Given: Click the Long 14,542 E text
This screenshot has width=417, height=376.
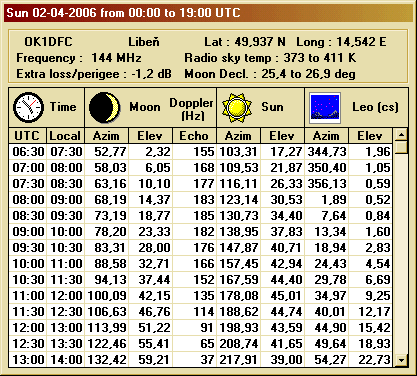Looking at the screenshot, I should point(341,42).
